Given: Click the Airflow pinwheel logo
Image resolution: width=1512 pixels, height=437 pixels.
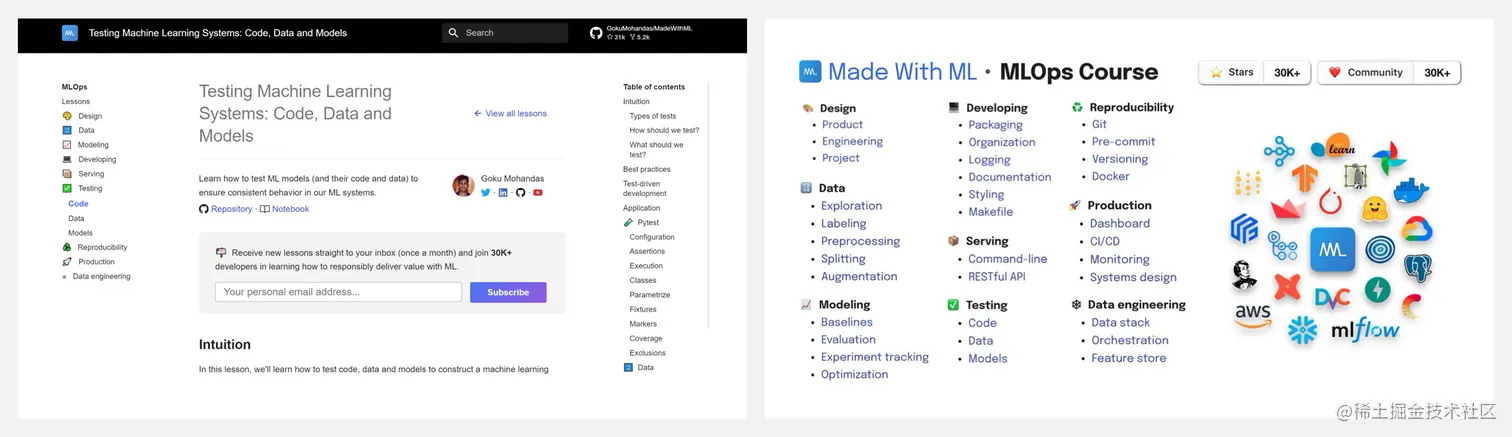Looking at the screenshot, I should (1389, 160).
